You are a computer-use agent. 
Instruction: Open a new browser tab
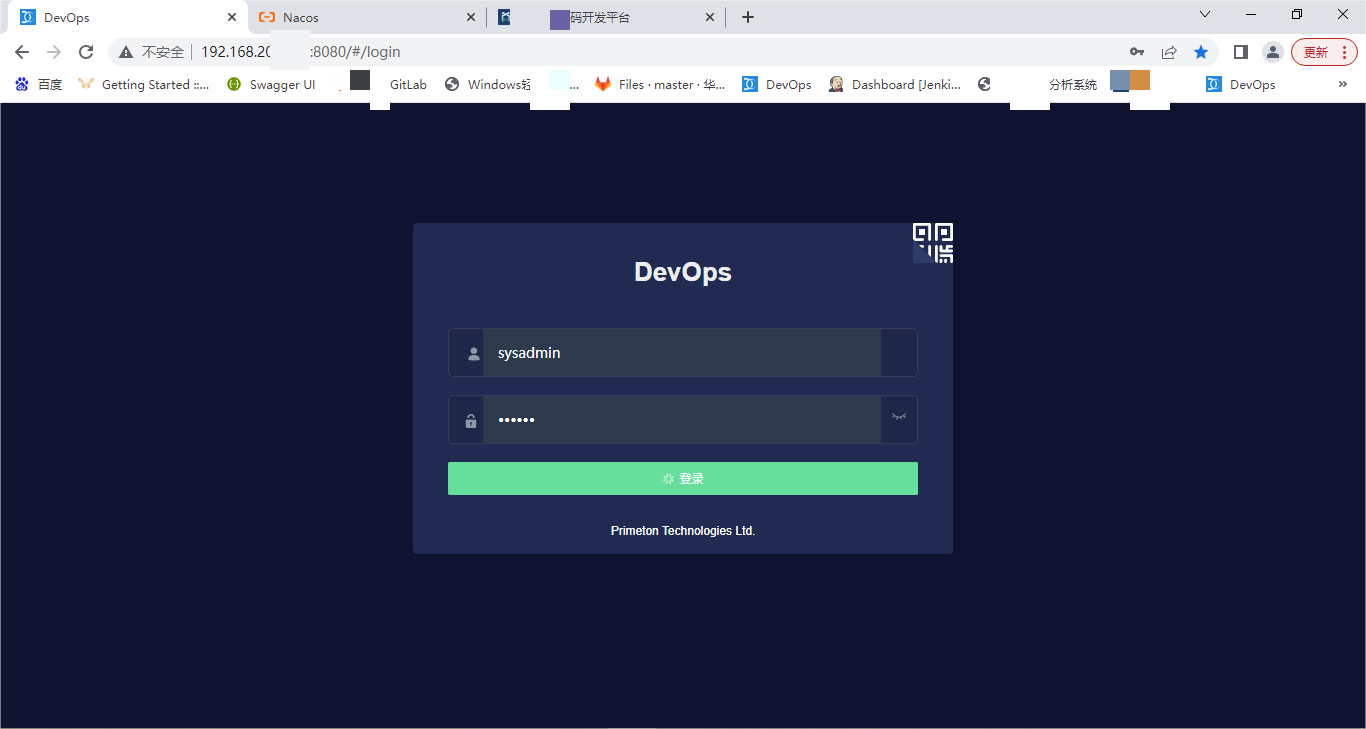pos(747,17)
